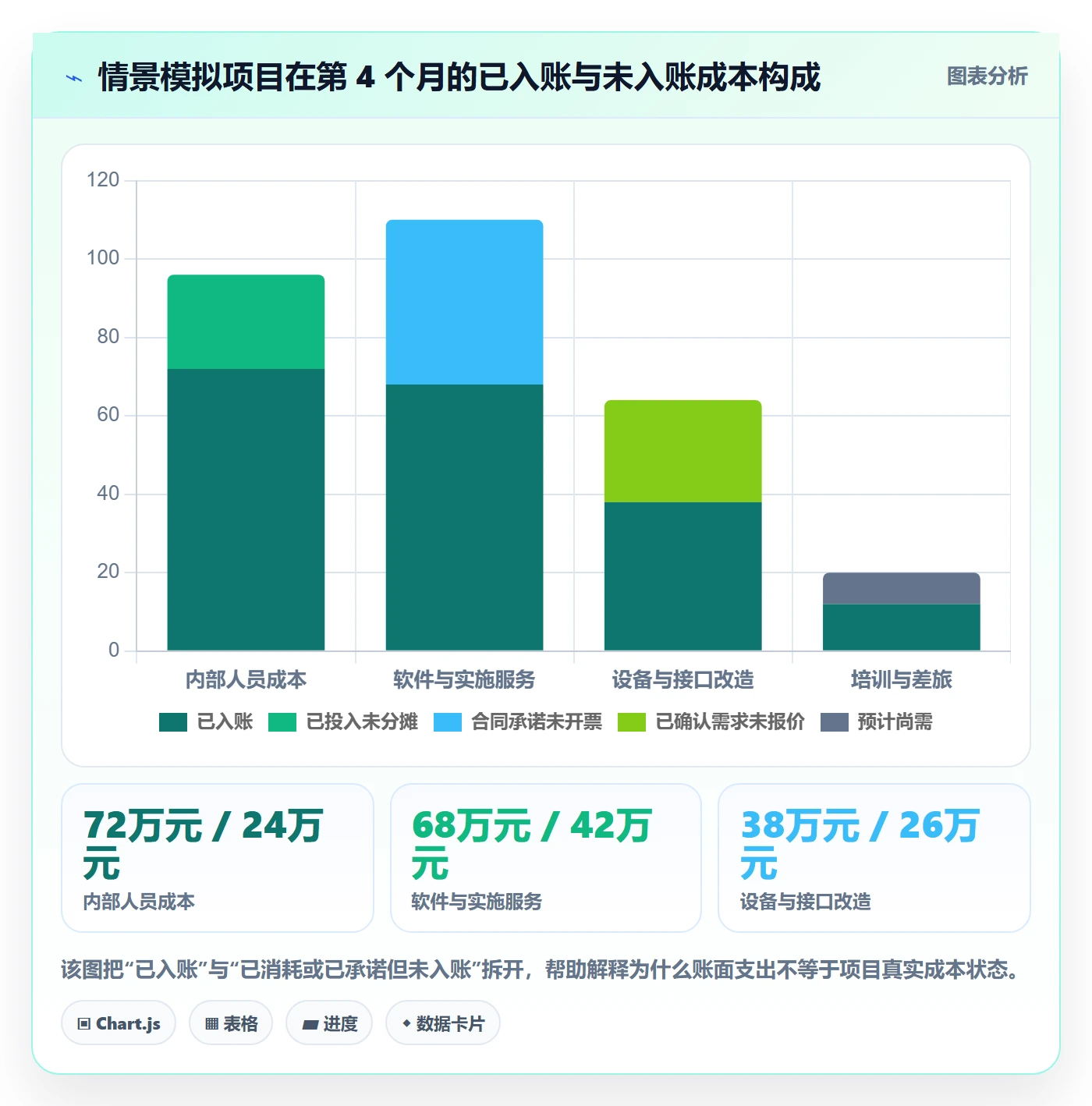Click the 软件与实施服务 x-axis label

point(465,680)
